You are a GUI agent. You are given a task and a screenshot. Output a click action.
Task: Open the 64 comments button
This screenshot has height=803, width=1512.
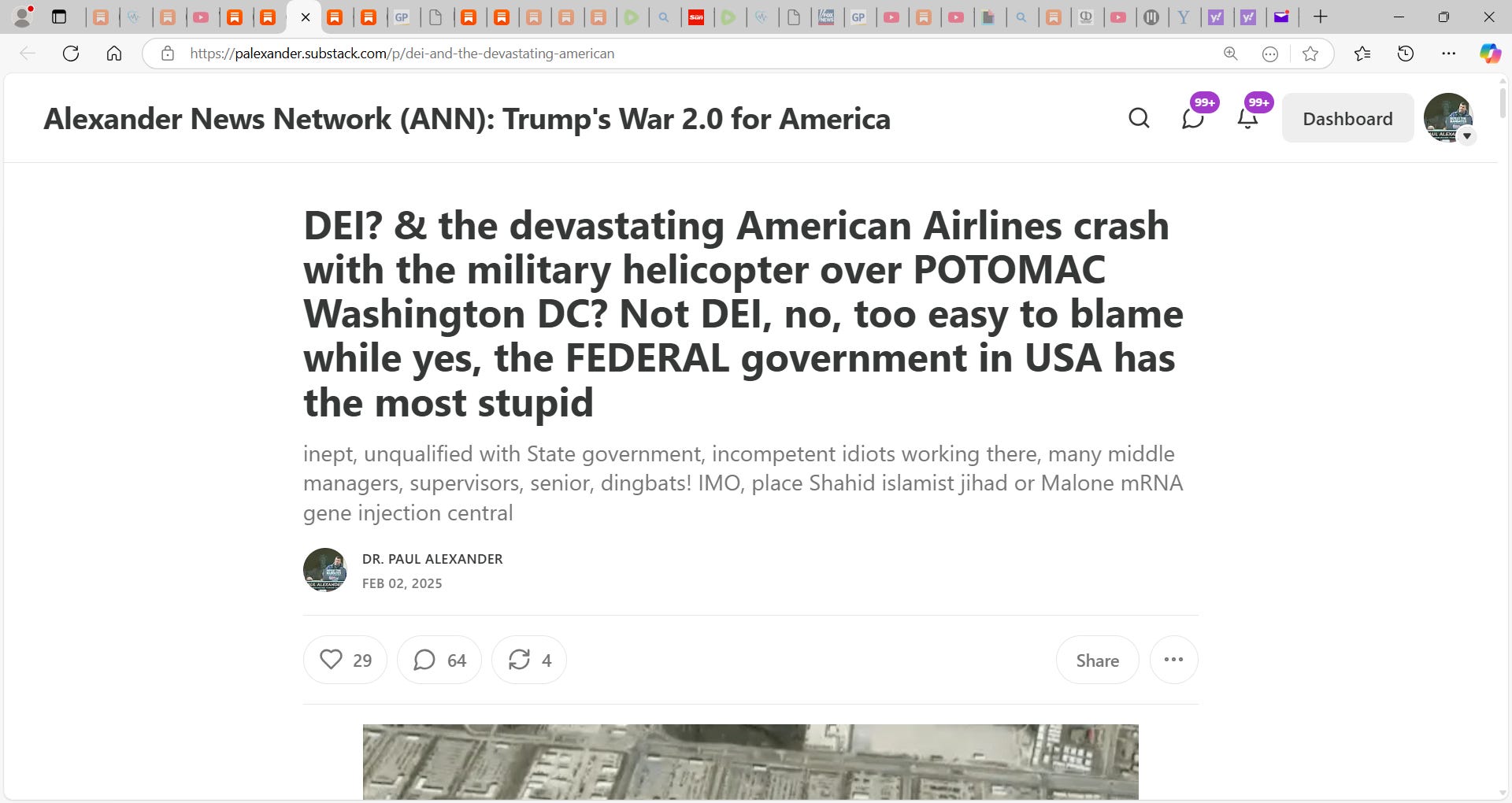click(x=439, y=660)
